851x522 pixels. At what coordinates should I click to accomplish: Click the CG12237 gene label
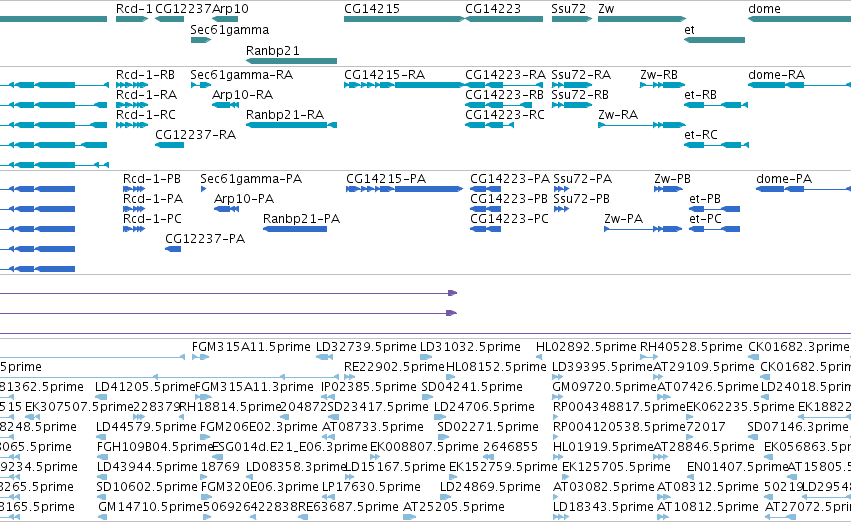[x=183, y=9]
